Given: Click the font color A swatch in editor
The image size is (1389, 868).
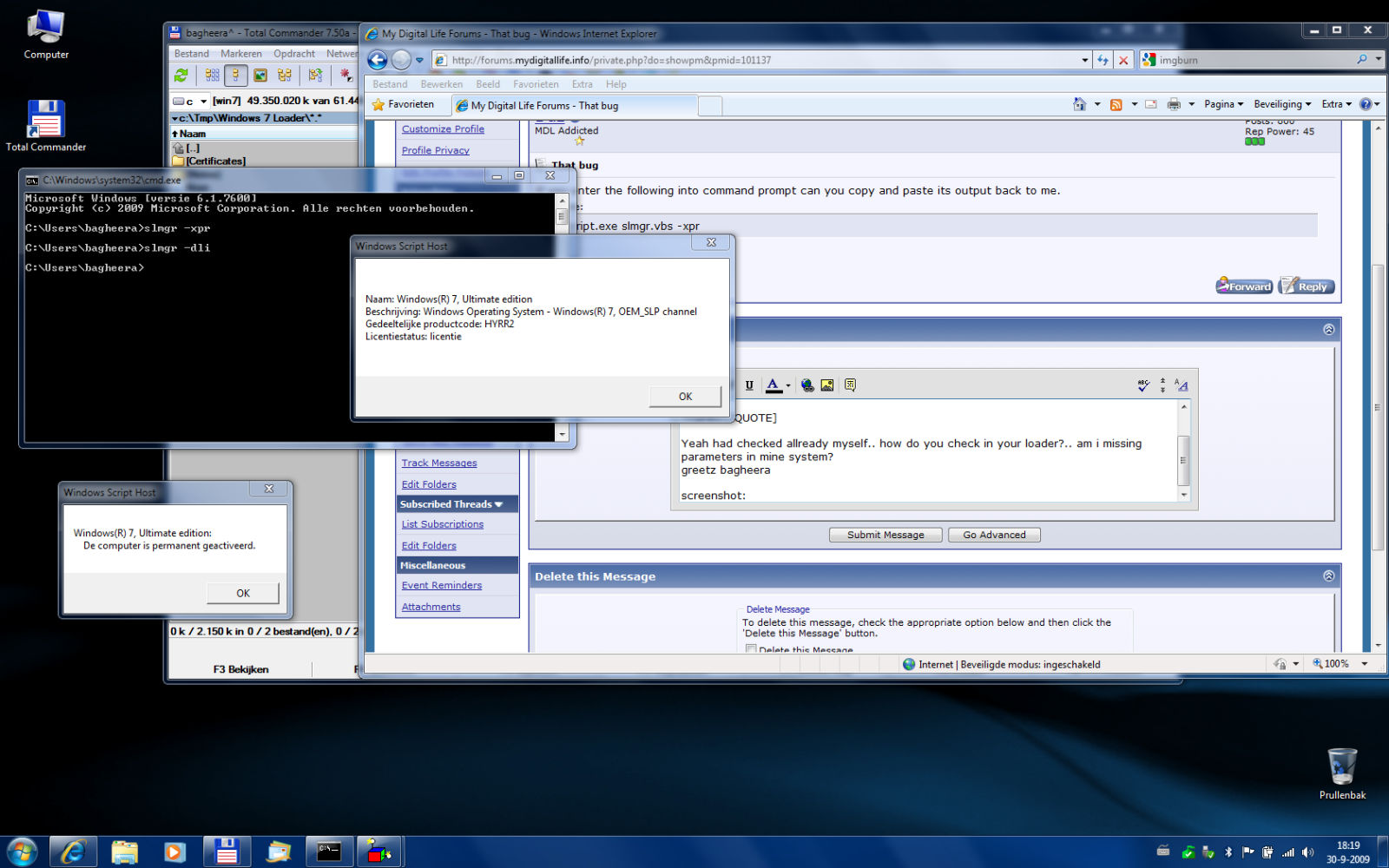Looking at the screenshot, I should click(x=773, y=385).
